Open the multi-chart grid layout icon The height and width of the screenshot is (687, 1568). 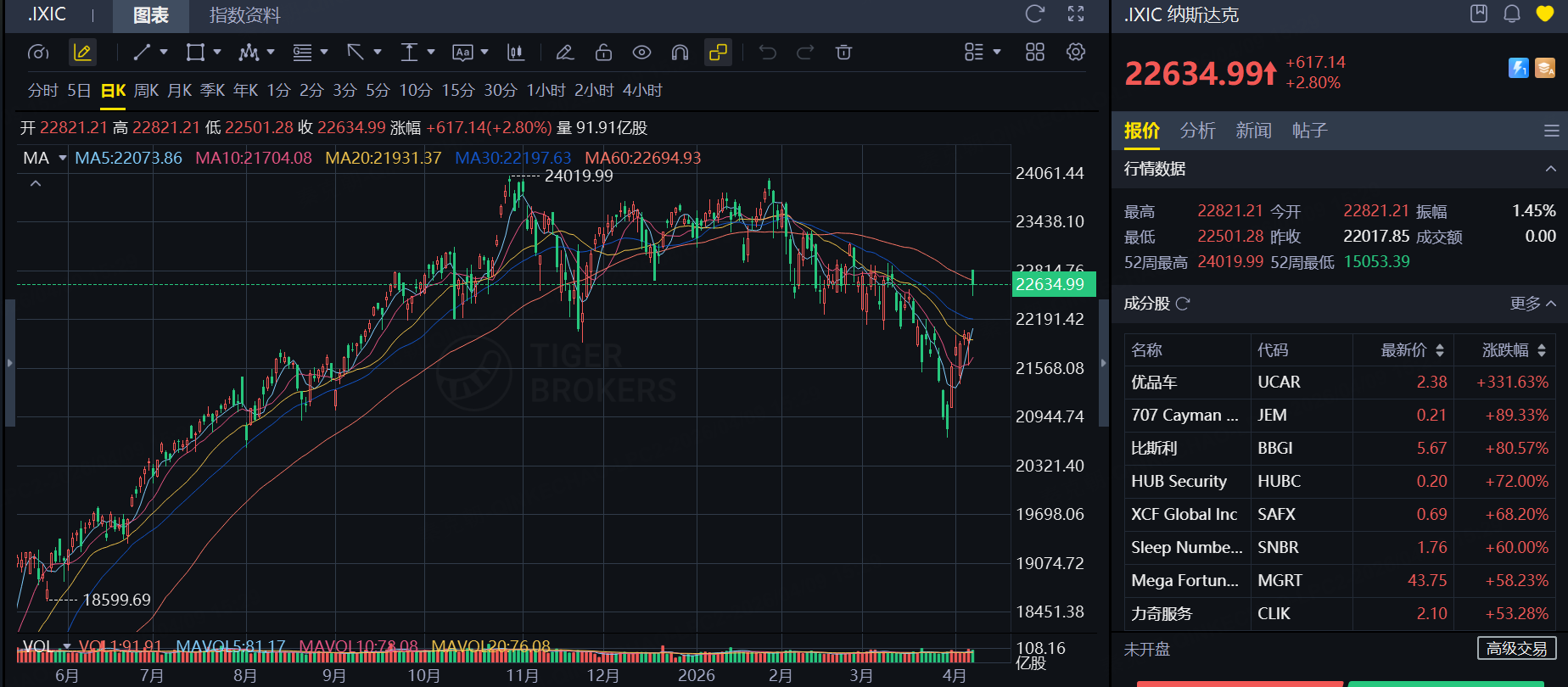pyautogui.click(x=1035, y=53)
